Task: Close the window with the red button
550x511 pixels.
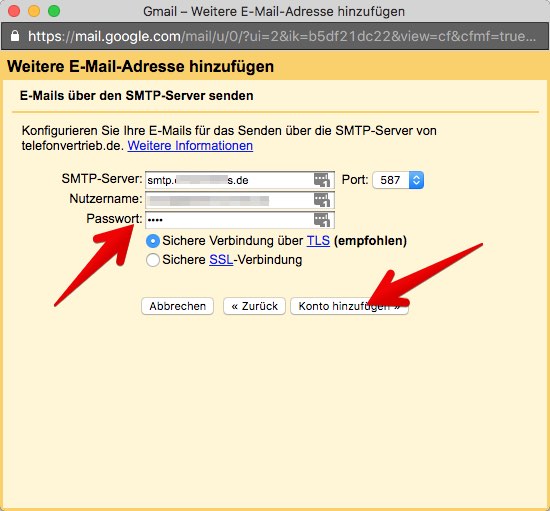Action: (x=14, y=11)
